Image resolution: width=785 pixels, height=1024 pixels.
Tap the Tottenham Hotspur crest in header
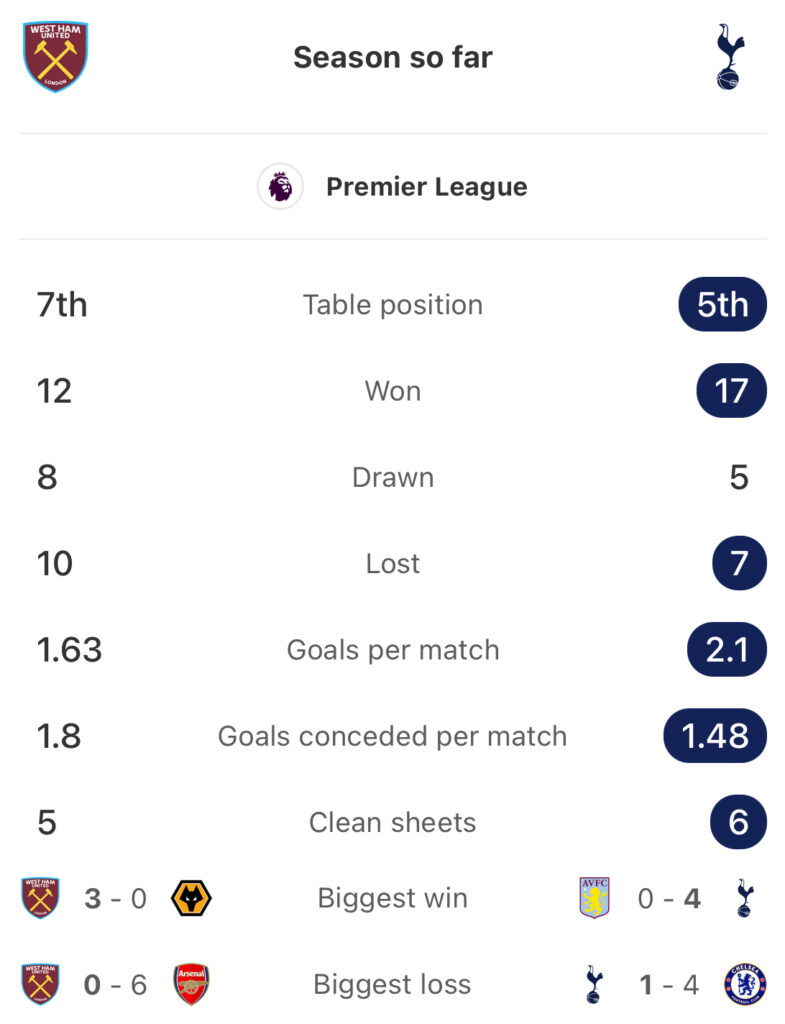click(x=729, y=57)
